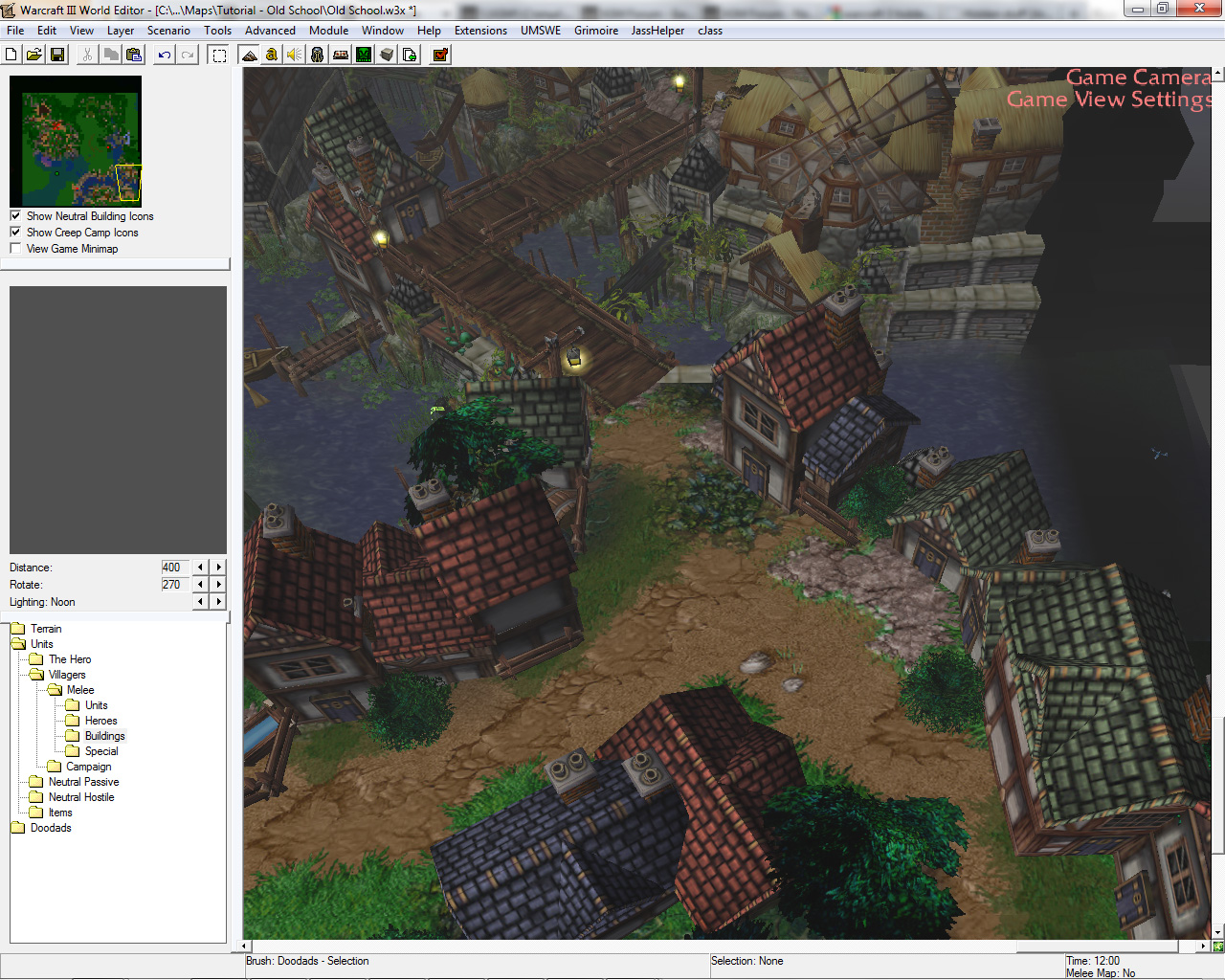Decrease Rotate value with its left arrow
This screenshot has height=980, width=1225.
[200, 585]
